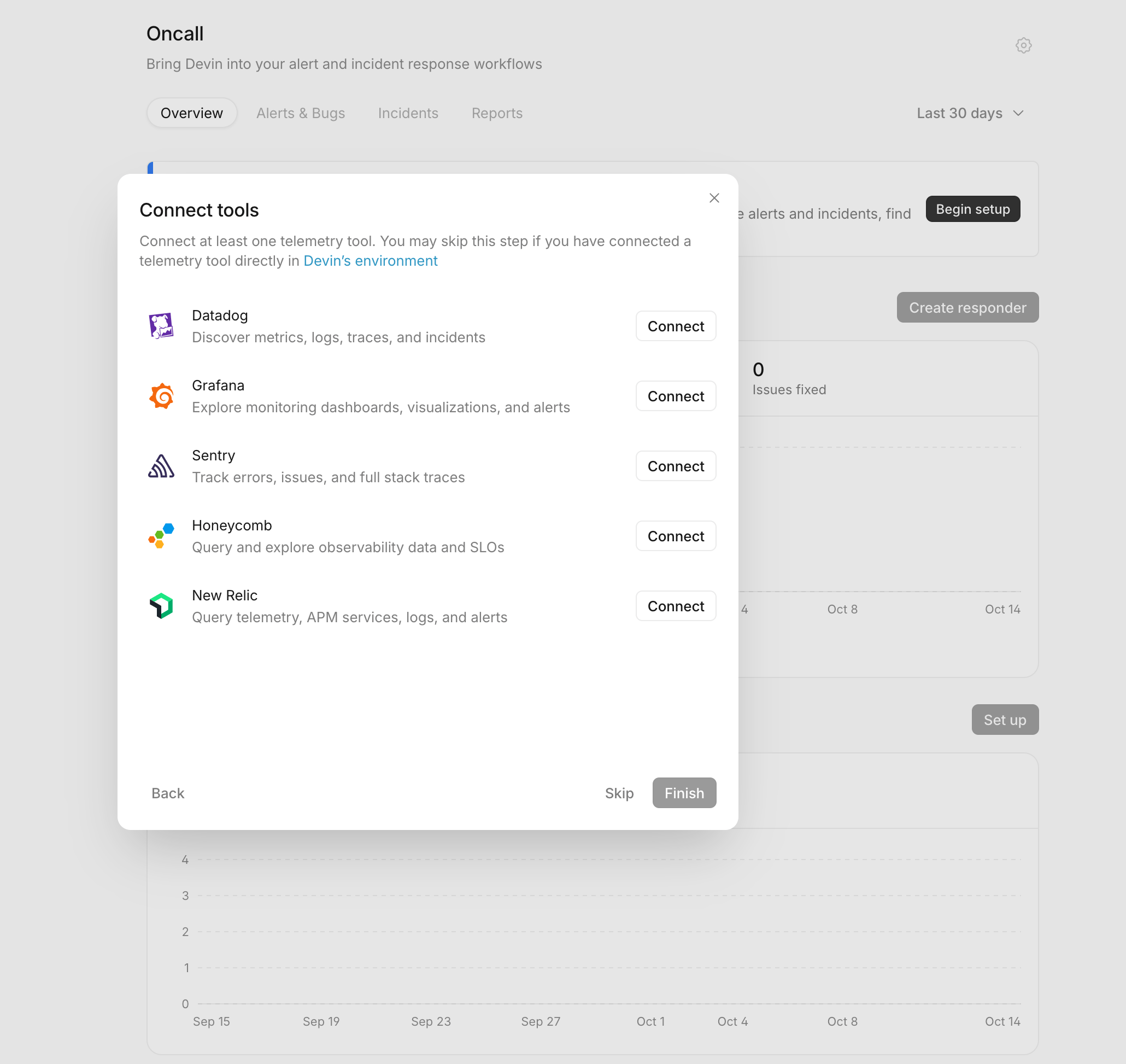
Task: Close the Connect tools dialog
Action: point(714,198)
